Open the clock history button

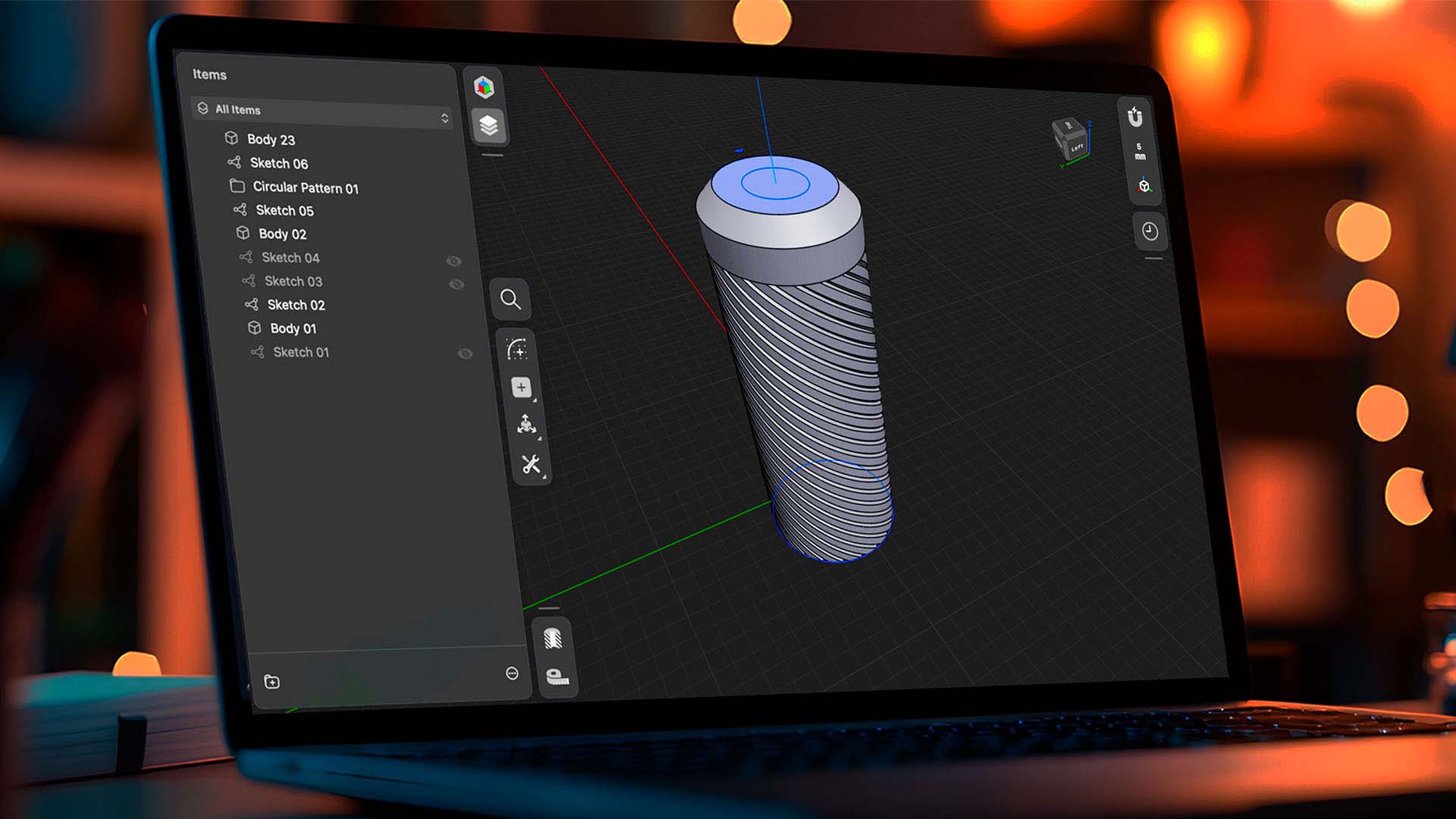click(1150, 231)
